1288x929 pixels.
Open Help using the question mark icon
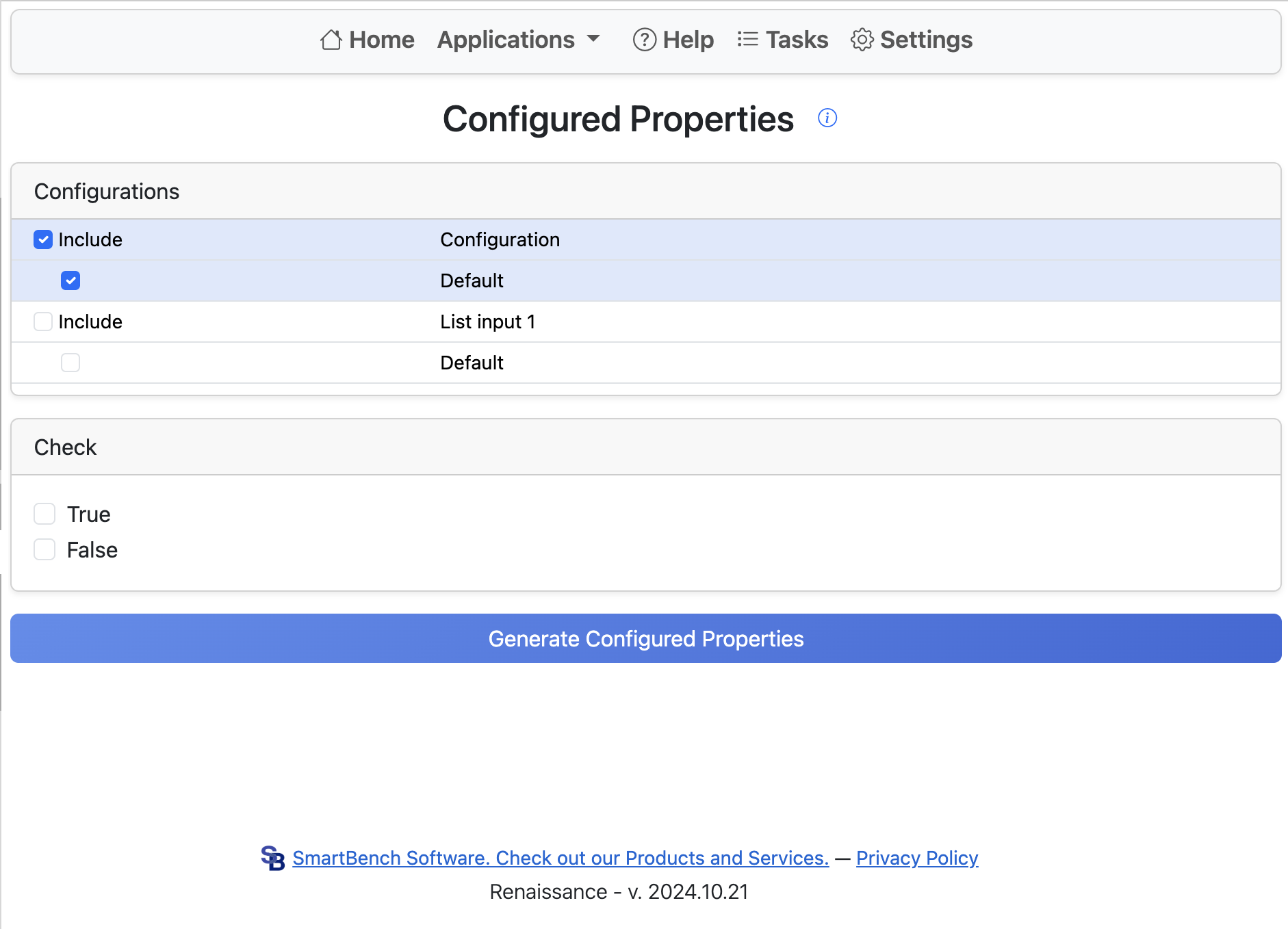[x=643, y=40]
